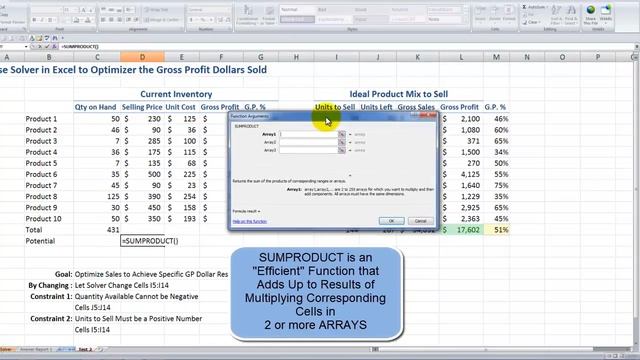Open Sort & Filter menu

tap(556, 15)
